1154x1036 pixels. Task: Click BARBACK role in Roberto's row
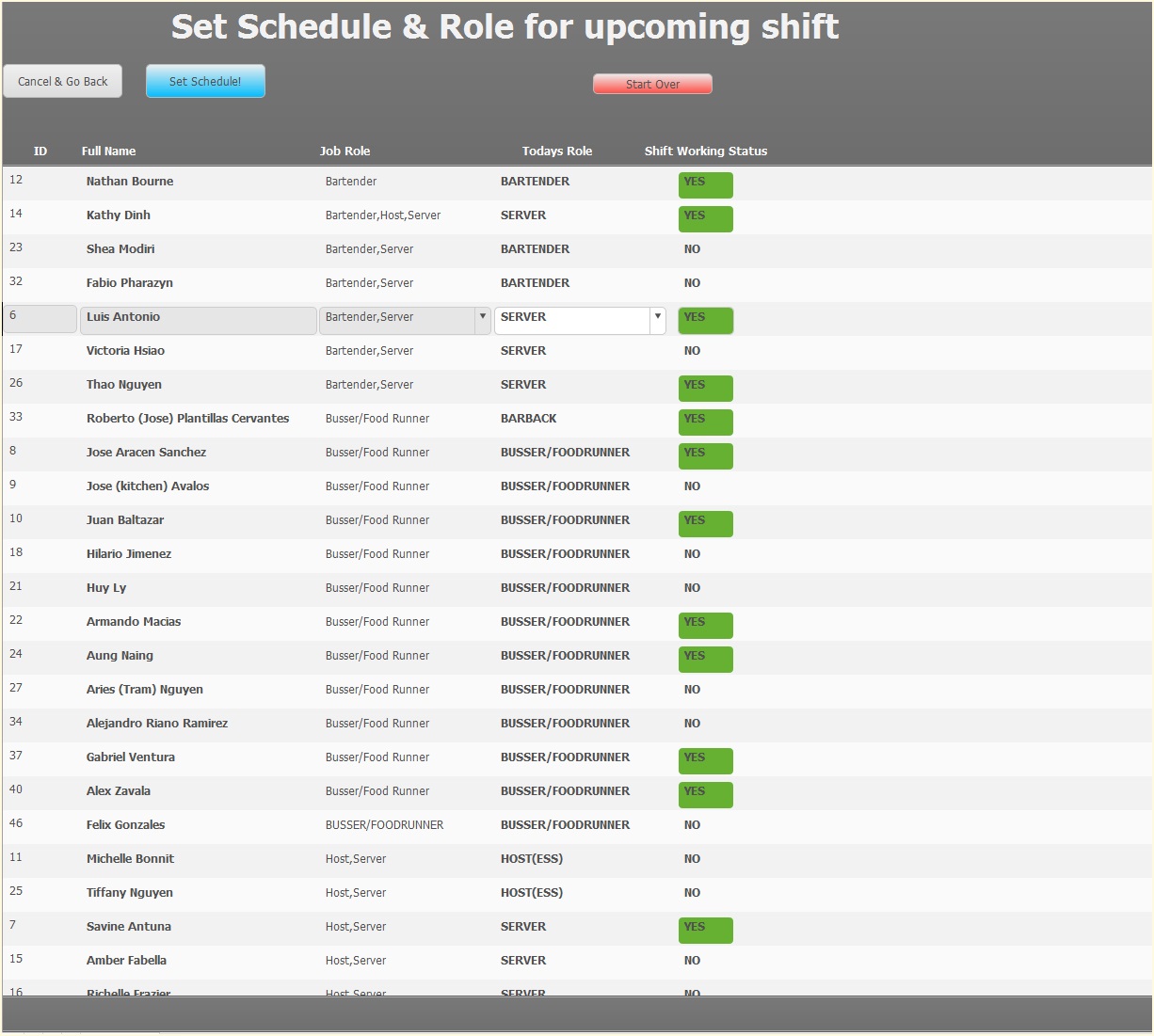(528, 419)
